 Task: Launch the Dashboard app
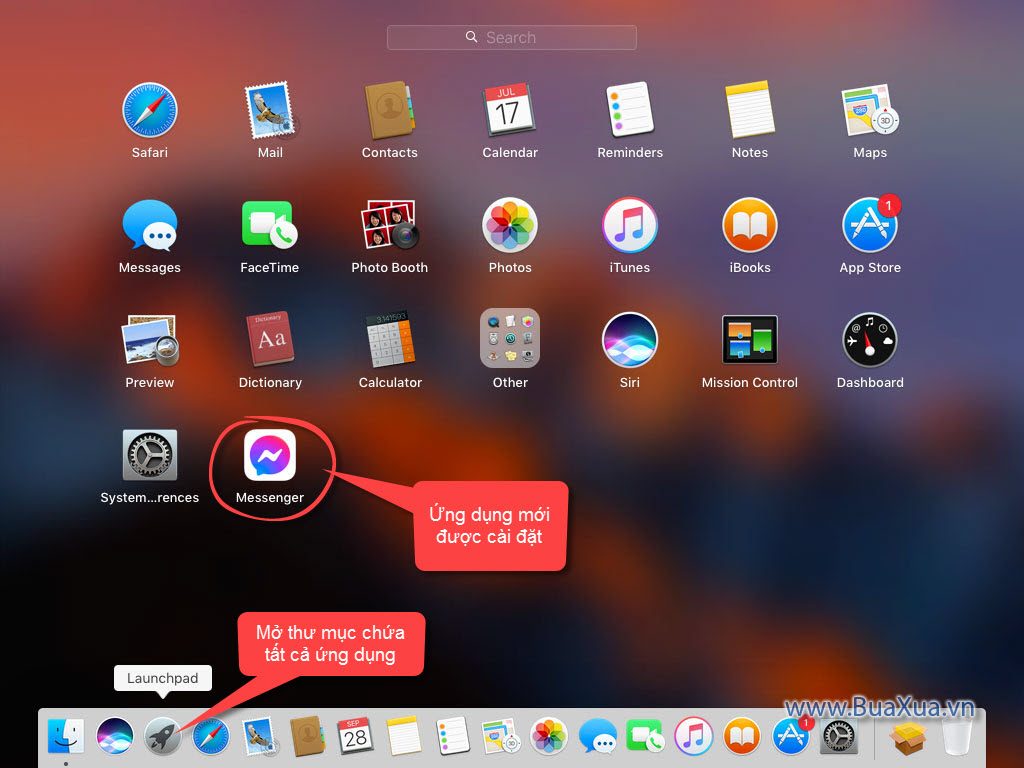click(870, 340)
